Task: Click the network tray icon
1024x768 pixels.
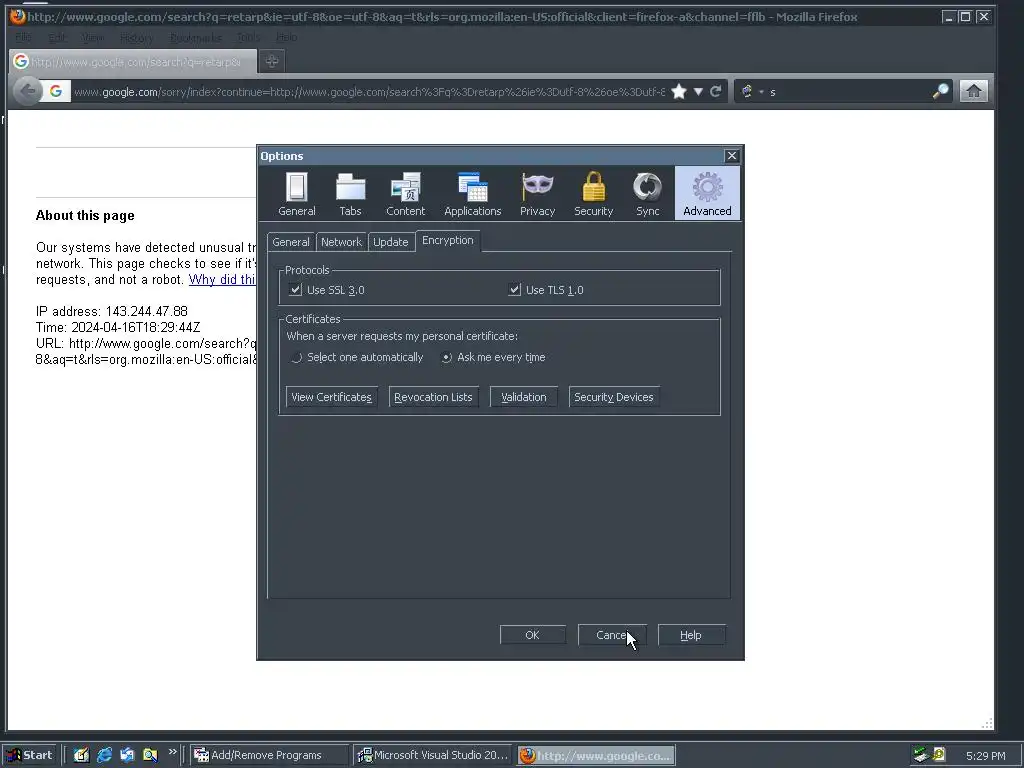Action: click(x=921, y=755)
